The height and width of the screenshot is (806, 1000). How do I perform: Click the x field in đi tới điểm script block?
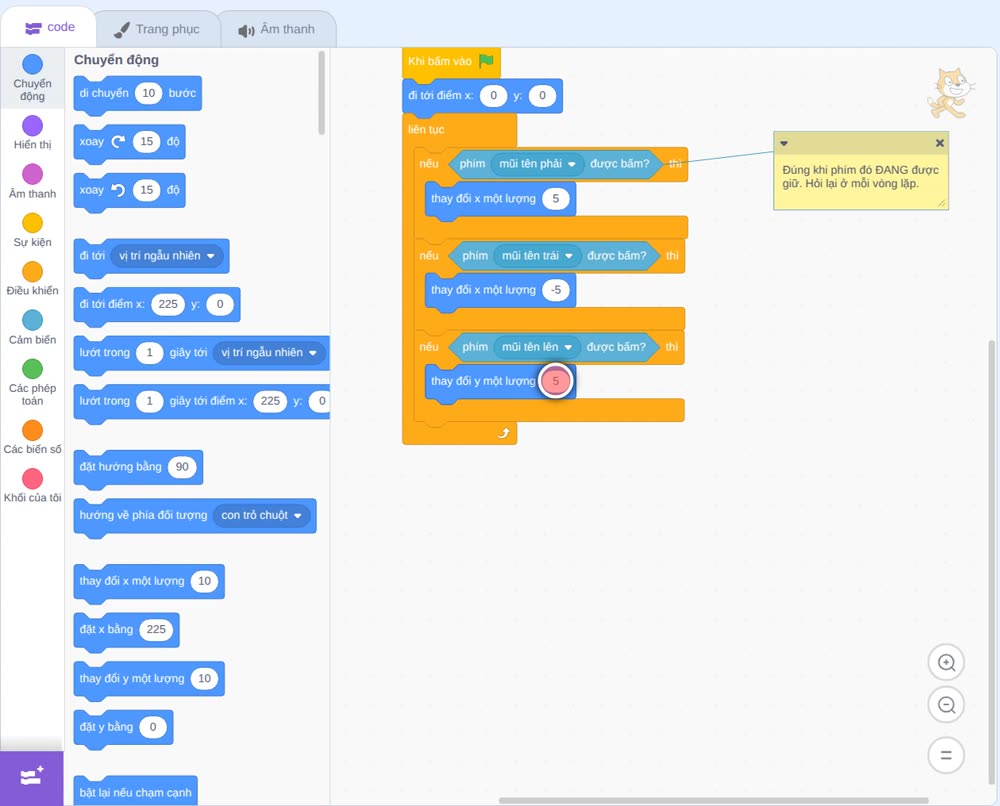493,96
